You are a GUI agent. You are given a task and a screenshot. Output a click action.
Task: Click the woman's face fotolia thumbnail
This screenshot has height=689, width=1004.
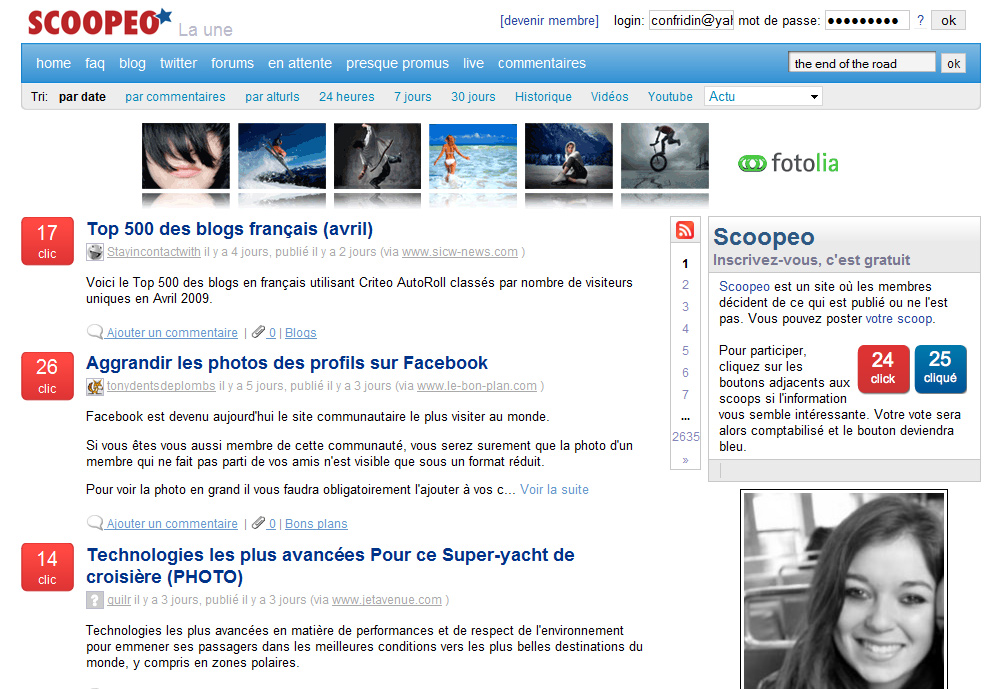(x=186, y=156)
